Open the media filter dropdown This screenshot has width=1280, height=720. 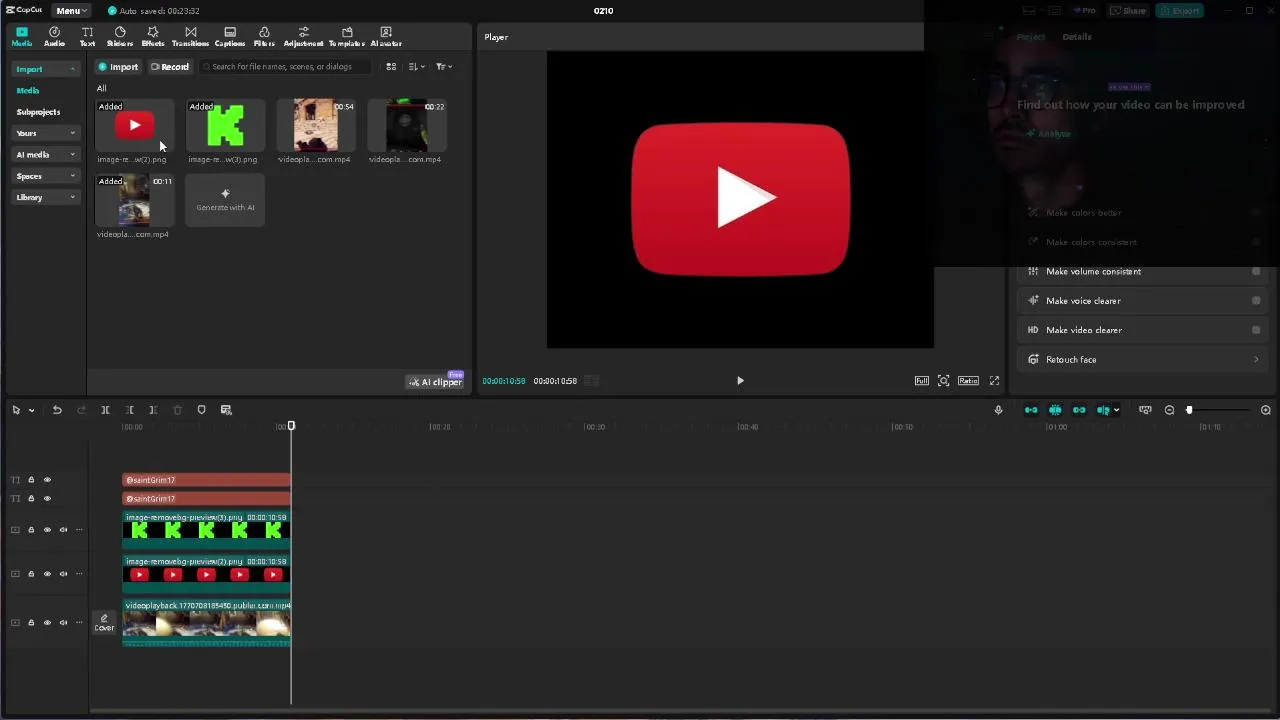point(444,67)
